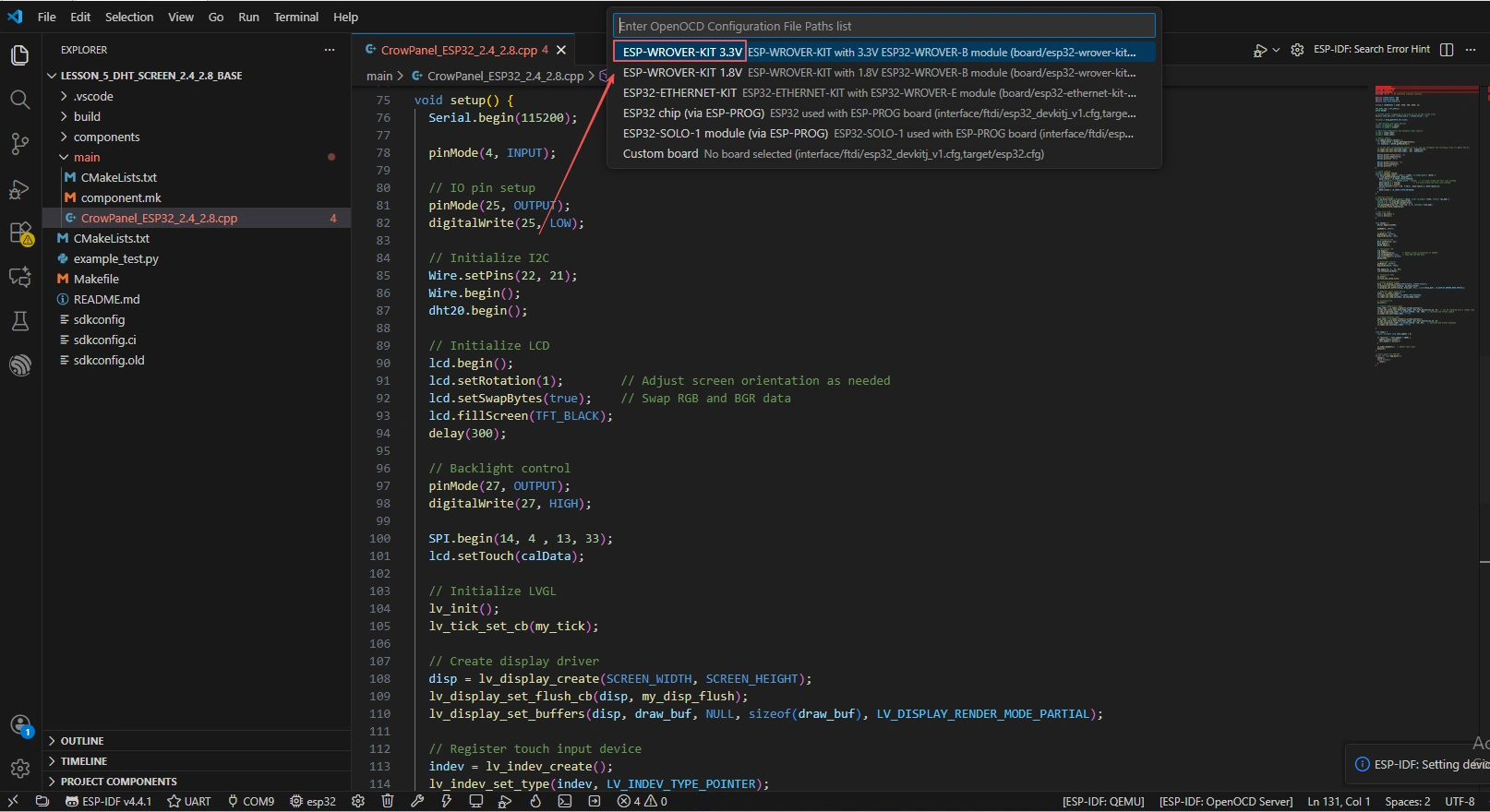
Task: Open the run/debug dropdown arrow
Action: pos(1276,50)
